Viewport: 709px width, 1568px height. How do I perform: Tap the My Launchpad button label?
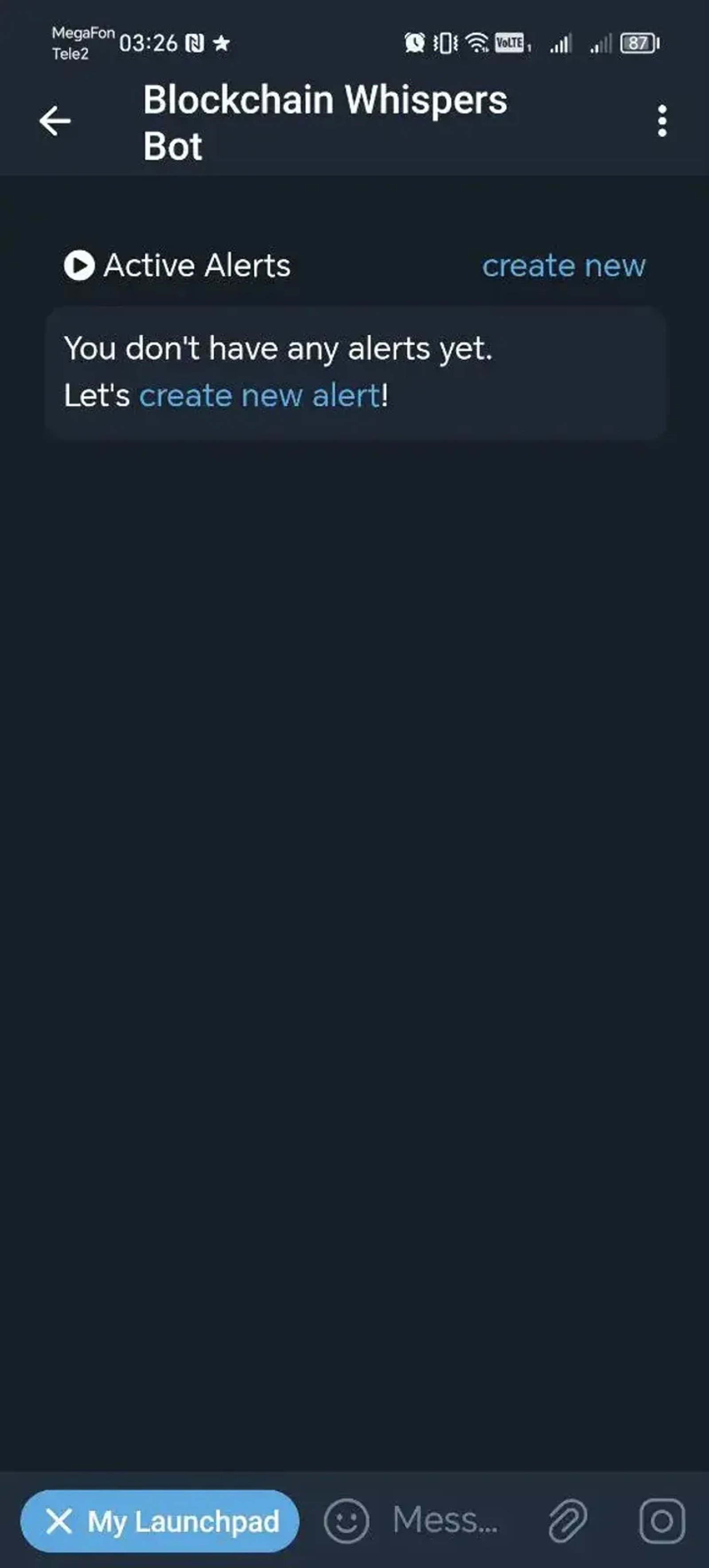(x=183, y=1521)
